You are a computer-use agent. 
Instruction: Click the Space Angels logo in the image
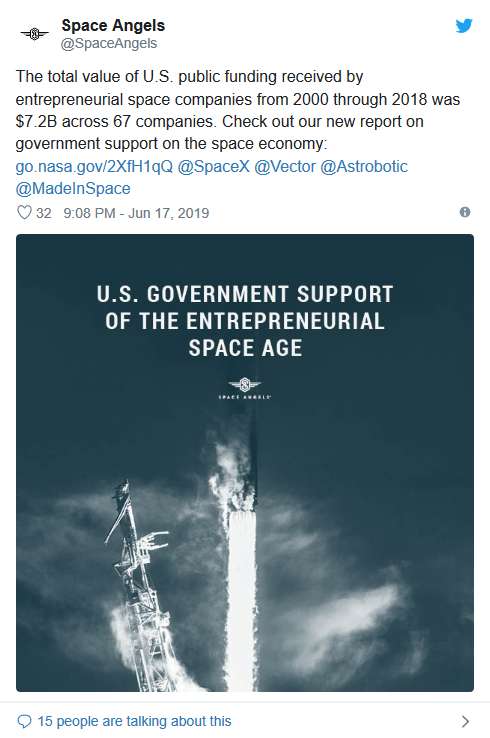(245, 388)
